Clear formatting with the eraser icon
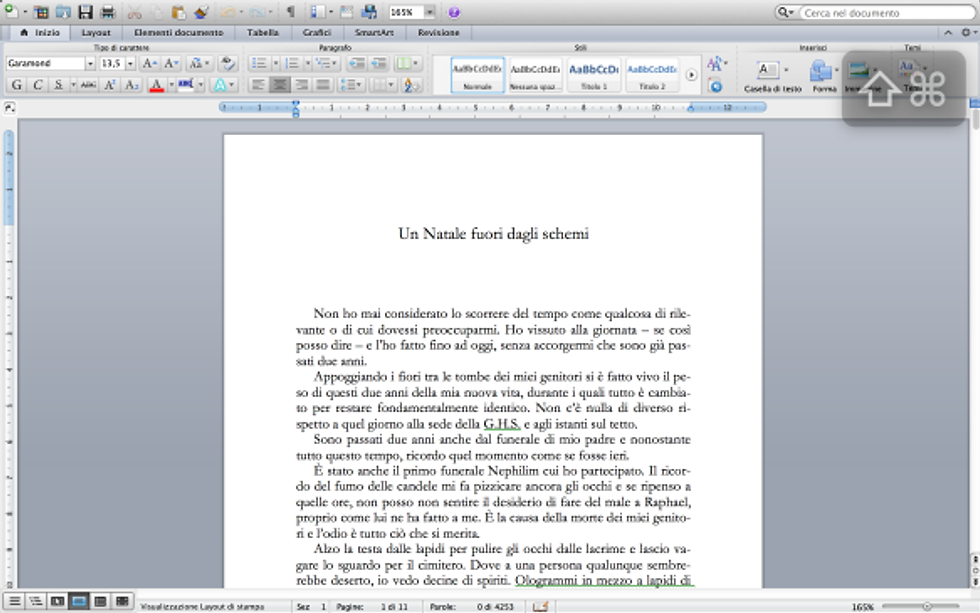Screen dimensions: 980x613 (x=228, y=63)
